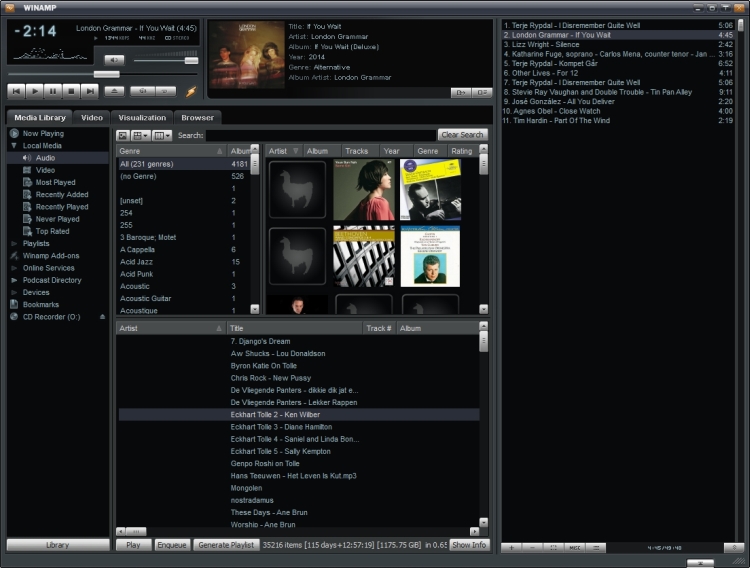Sort by the Genre column header in the genre pane
Image resolution: width=750 pixels, height=568 pixels.
[171, 151]
